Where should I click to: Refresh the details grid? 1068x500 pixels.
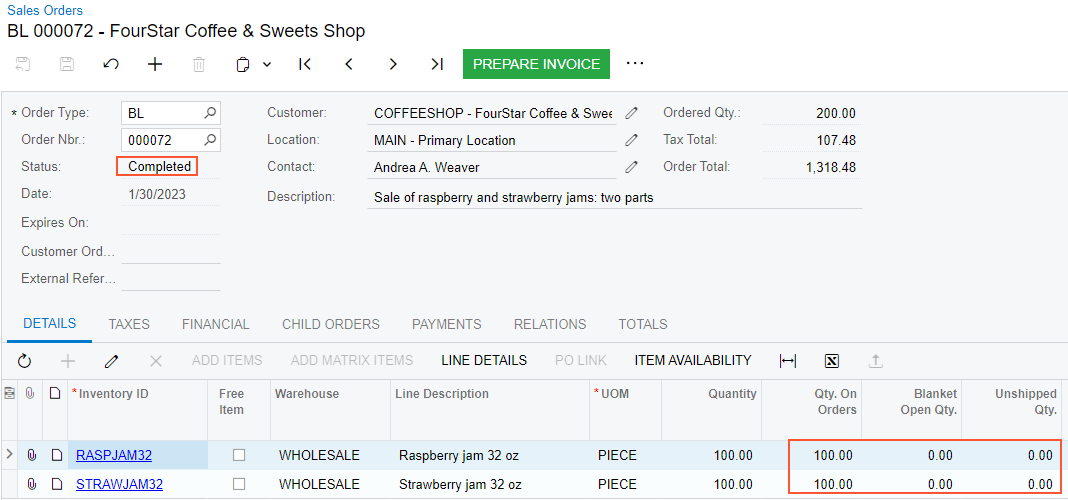coord(25,361)
